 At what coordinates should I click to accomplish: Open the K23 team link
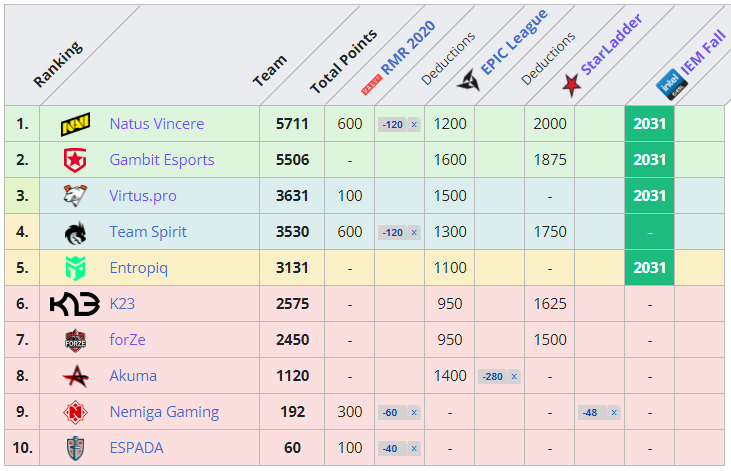pos(122,304)
